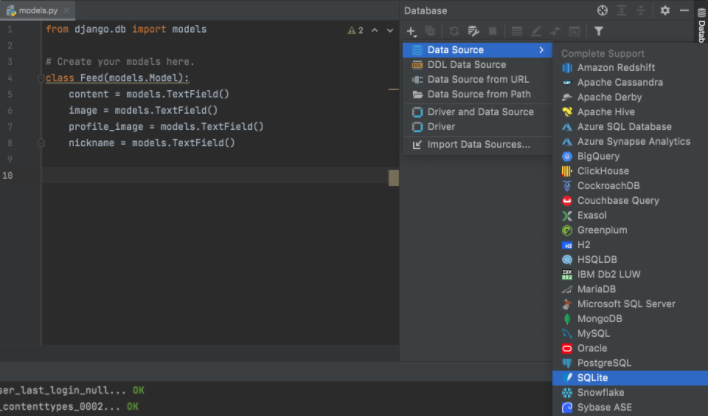The width and height of the screenshot is (708, 416).
Task: Open the Database panel gear settings
Action: pos(665,10)
